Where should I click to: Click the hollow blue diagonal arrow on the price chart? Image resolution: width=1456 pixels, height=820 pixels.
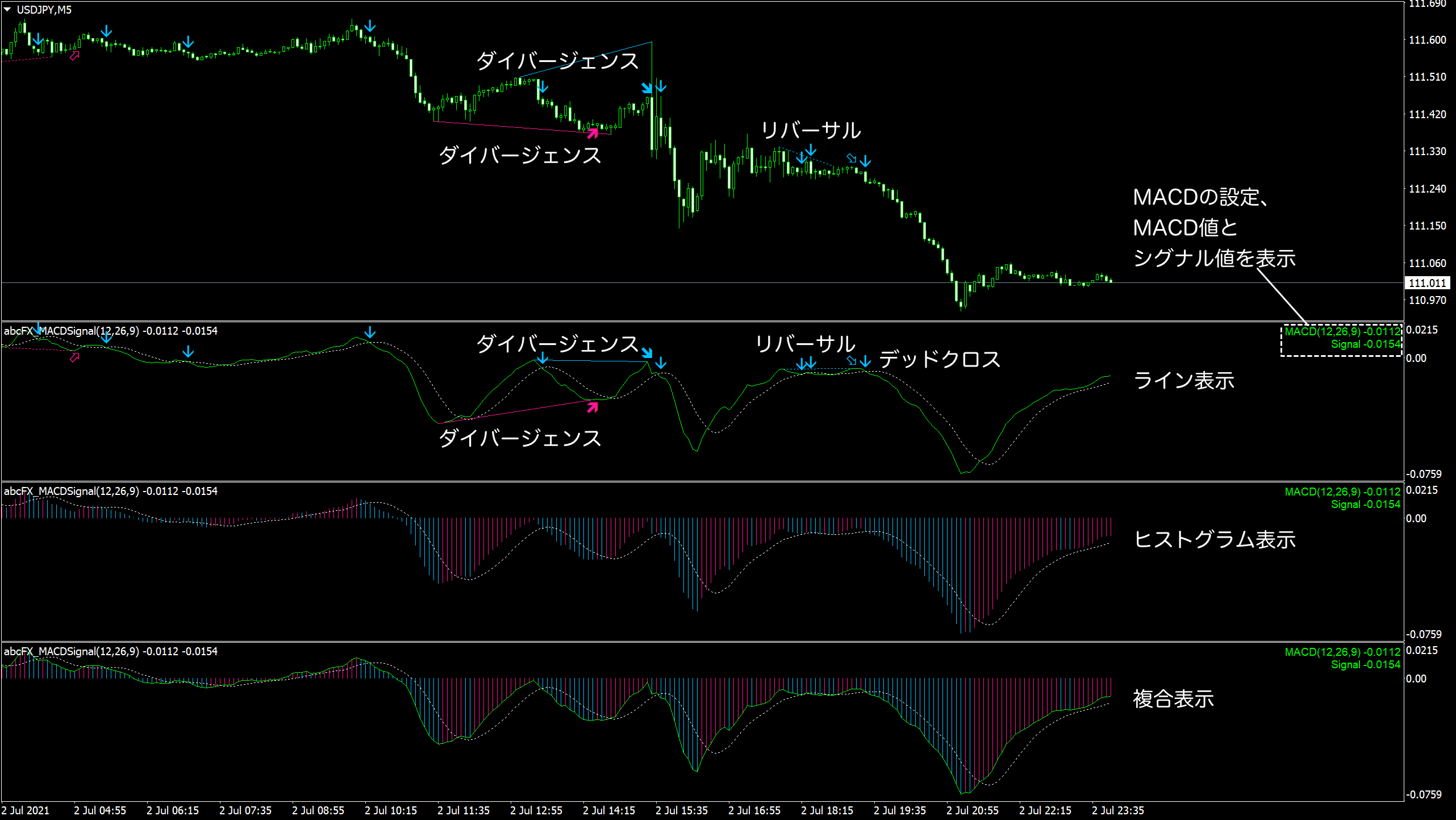(851, 158)
